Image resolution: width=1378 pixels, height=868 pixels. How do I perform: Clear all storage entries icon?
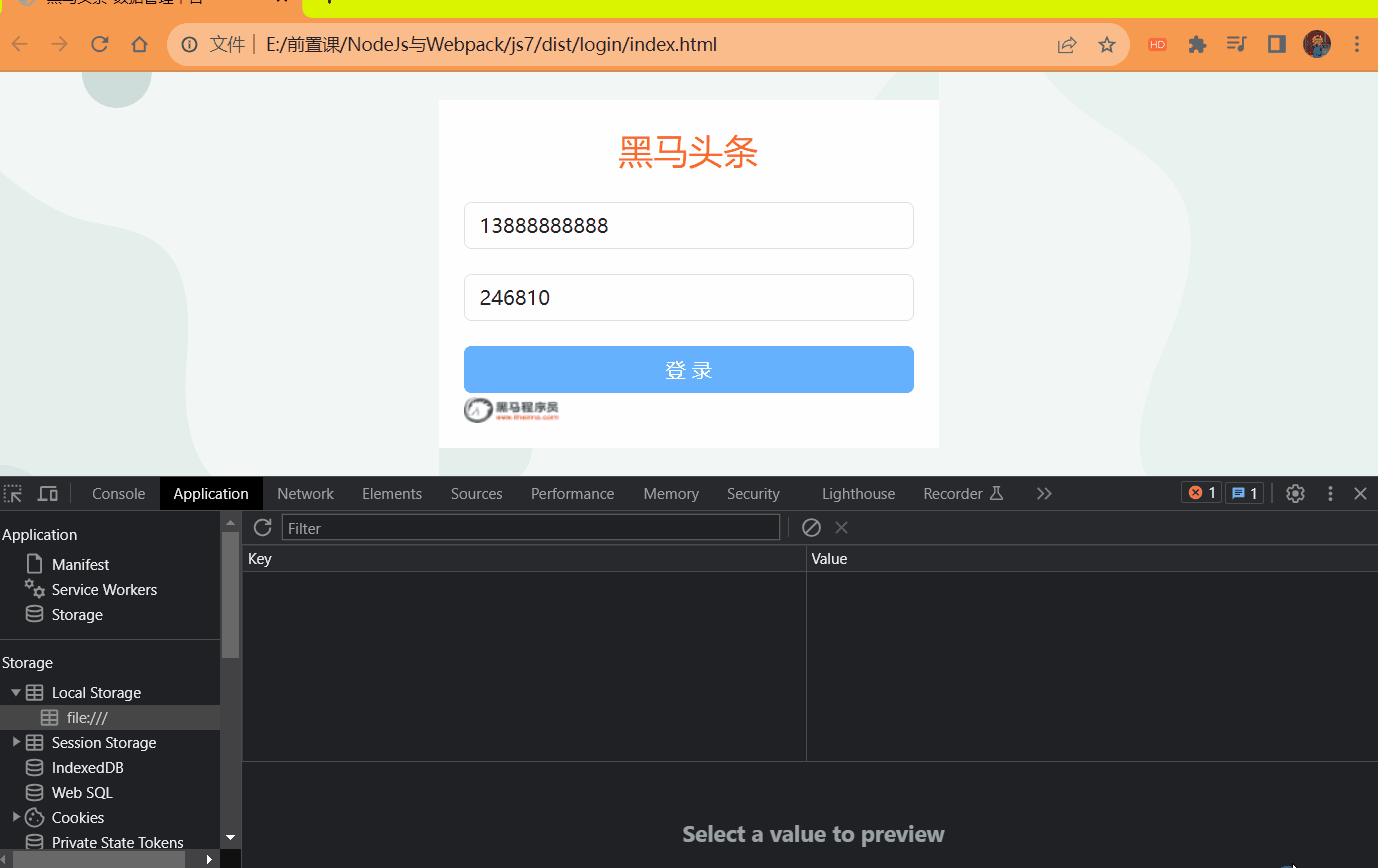(811, 527)
